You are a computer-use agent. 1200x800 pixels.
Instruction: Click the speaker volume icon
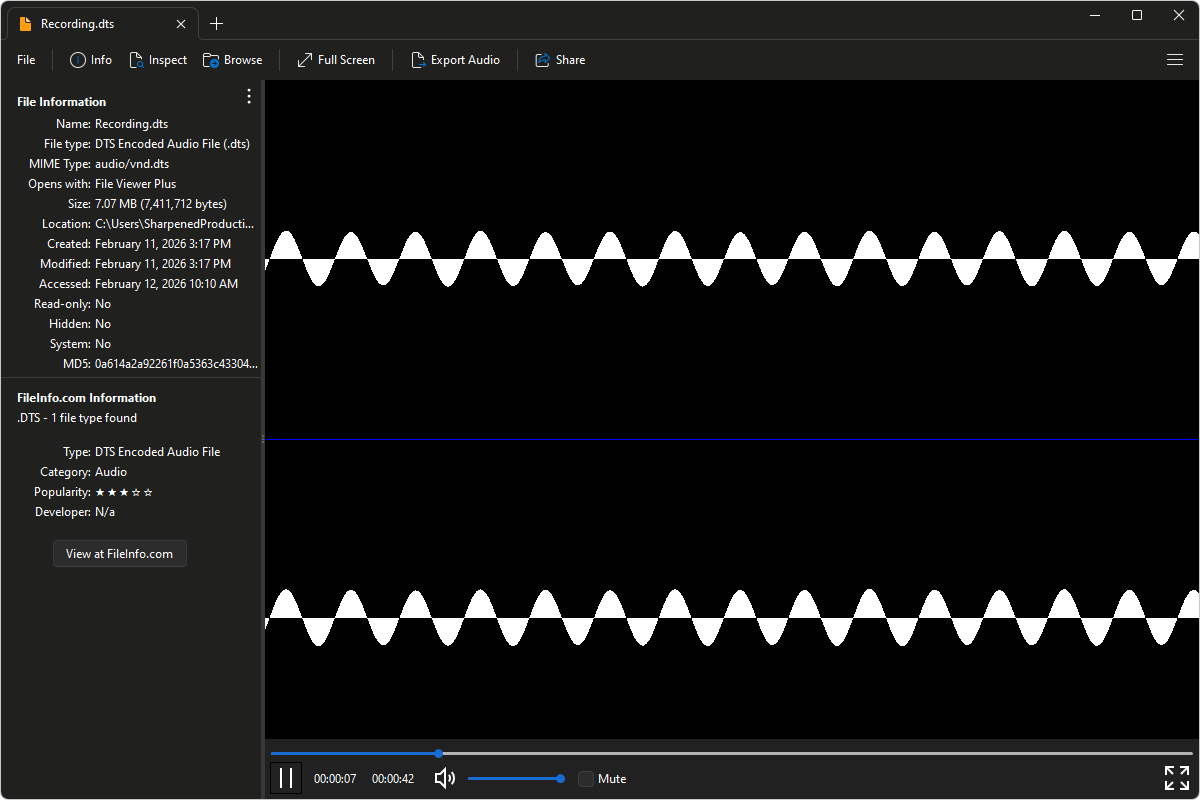tap(444, 778)
